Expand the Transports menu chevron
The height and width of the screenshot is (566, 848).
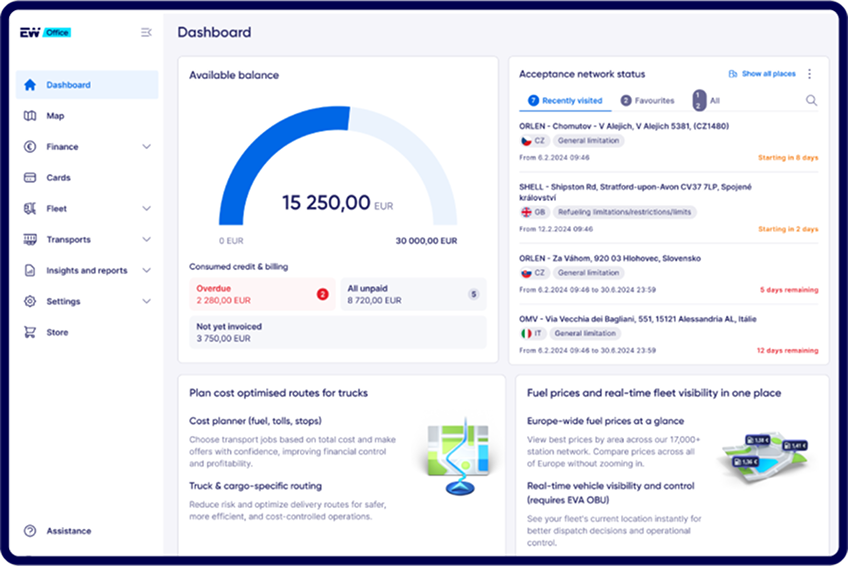pyautogui.click(x=147, y=239)
